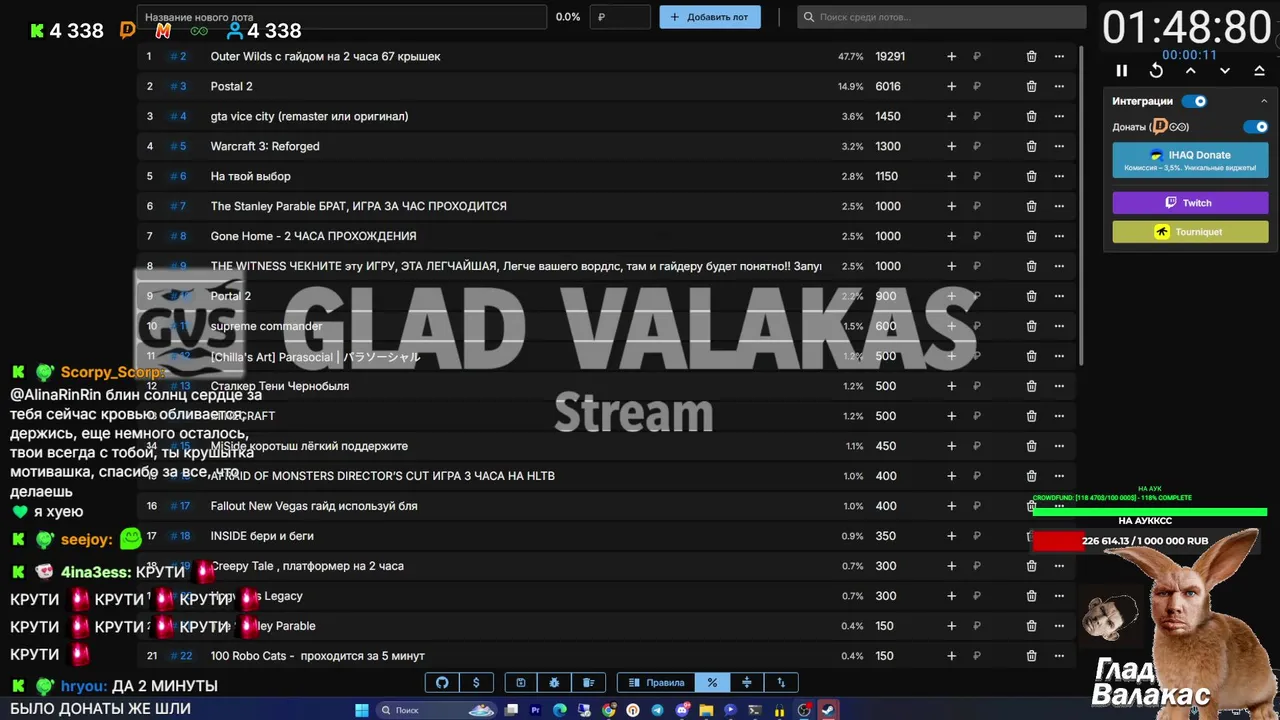Screen dimensions: 1280x720
Task: Click the 19291 amount of Outer Wilds
Action: 890,57
